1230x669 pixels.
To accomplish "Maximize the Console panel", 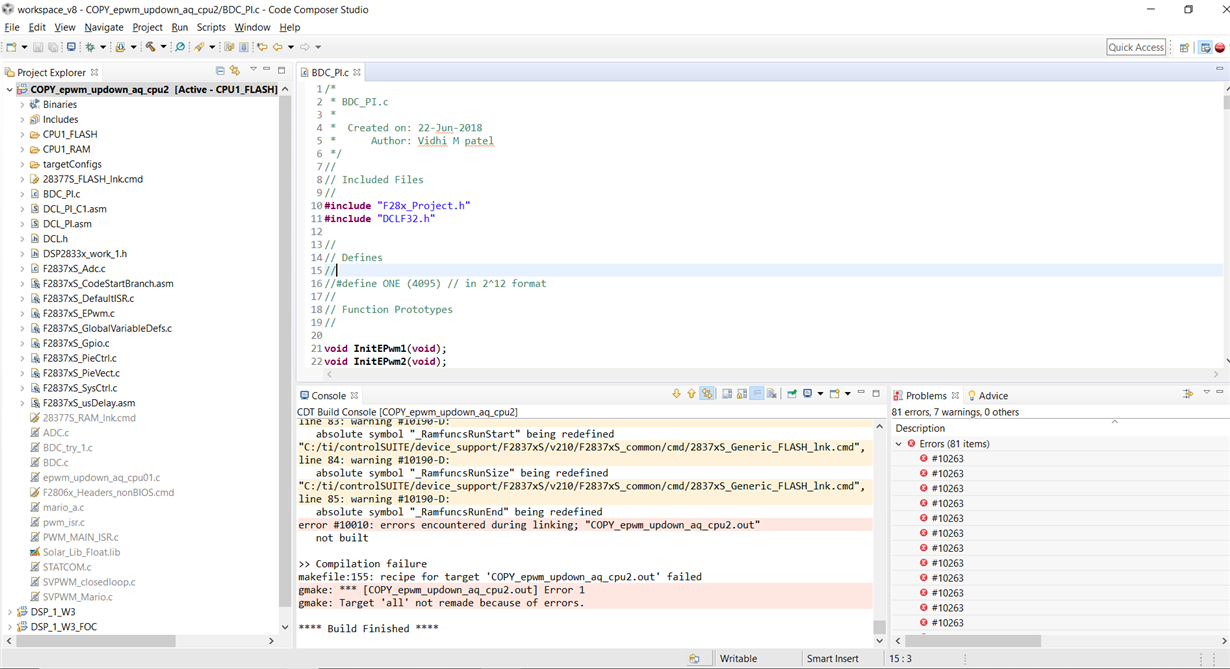I will (x=876, y=394).
